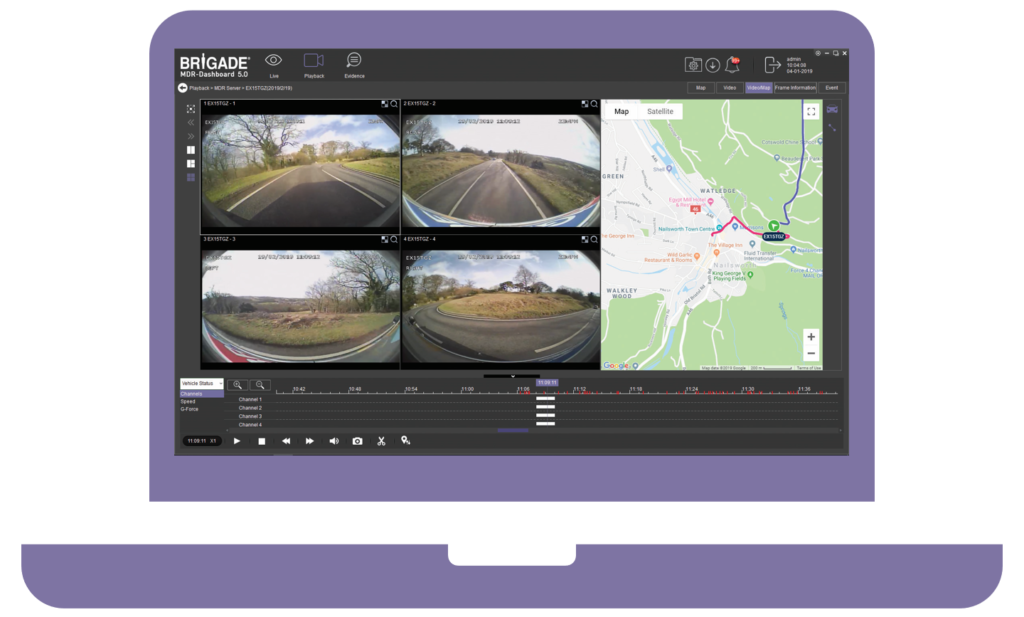Zoom out on the map with minus
Viewport: 1024px width, 617px height.
tap(810, 353)
